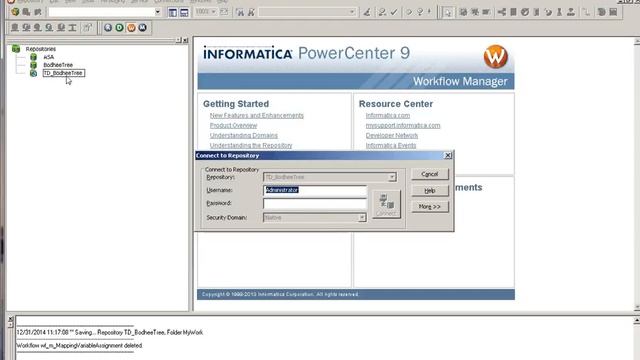640x360 pixels.
Task: Select the arrow pointer tool in toolbar
Action: click(448, 12)
